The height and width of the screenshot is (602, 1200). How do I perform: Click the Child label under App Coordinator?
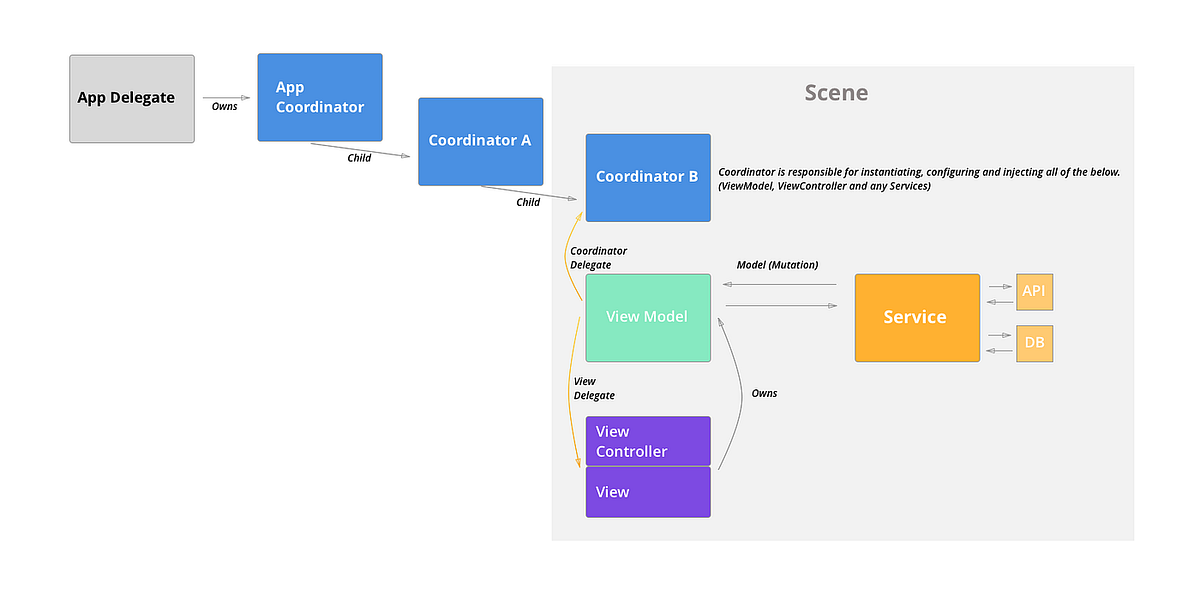[359, 157]
